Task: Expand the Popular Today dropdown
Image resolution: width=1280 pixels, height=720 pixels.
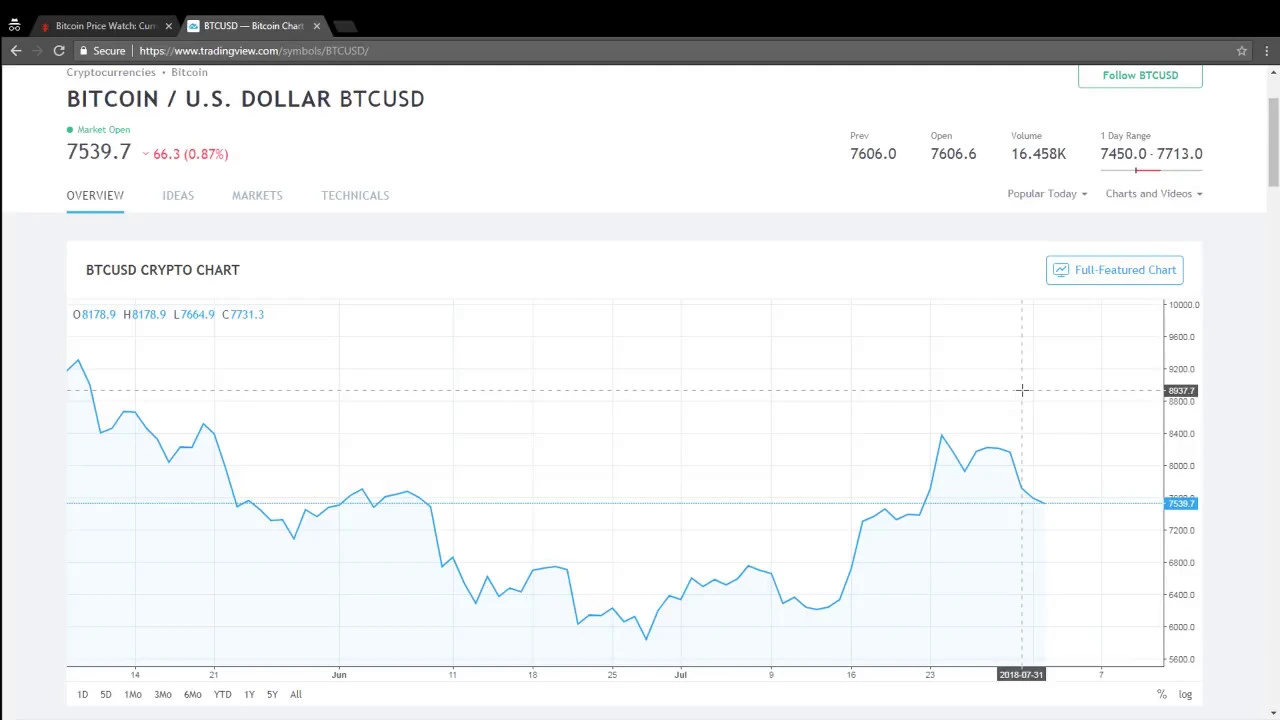Action: [1047, 194]
